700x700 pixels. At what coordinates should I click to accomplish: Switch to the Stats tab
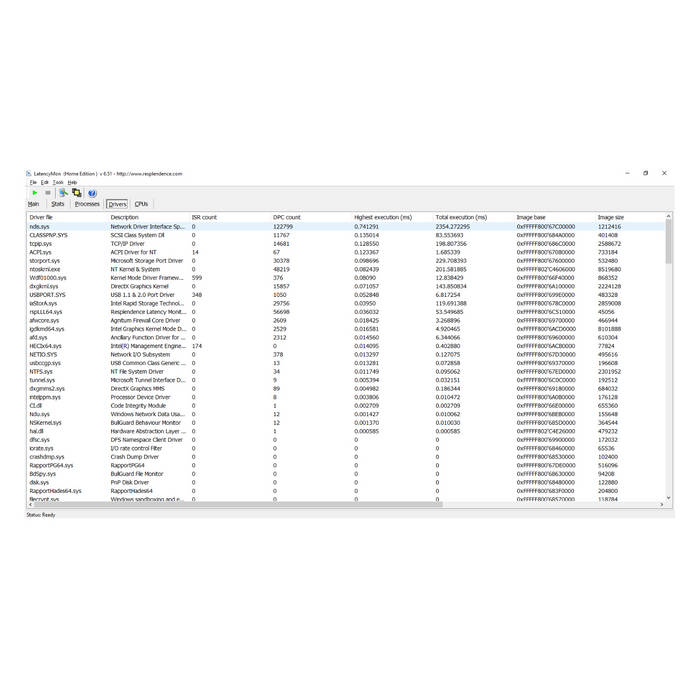pos(58,204)
